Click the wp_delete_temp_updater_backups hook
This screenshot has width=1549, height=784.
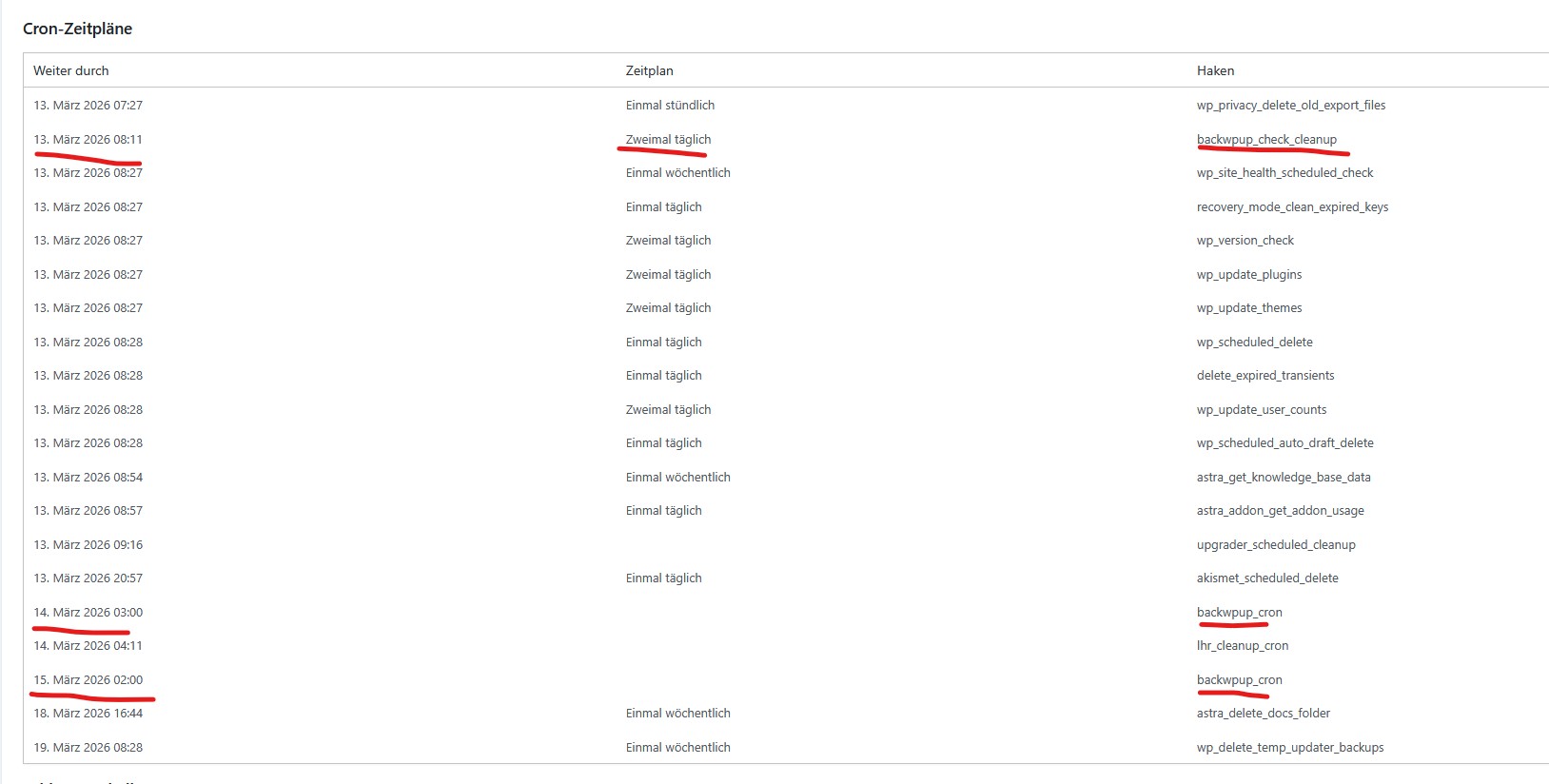pos(1290,747)
